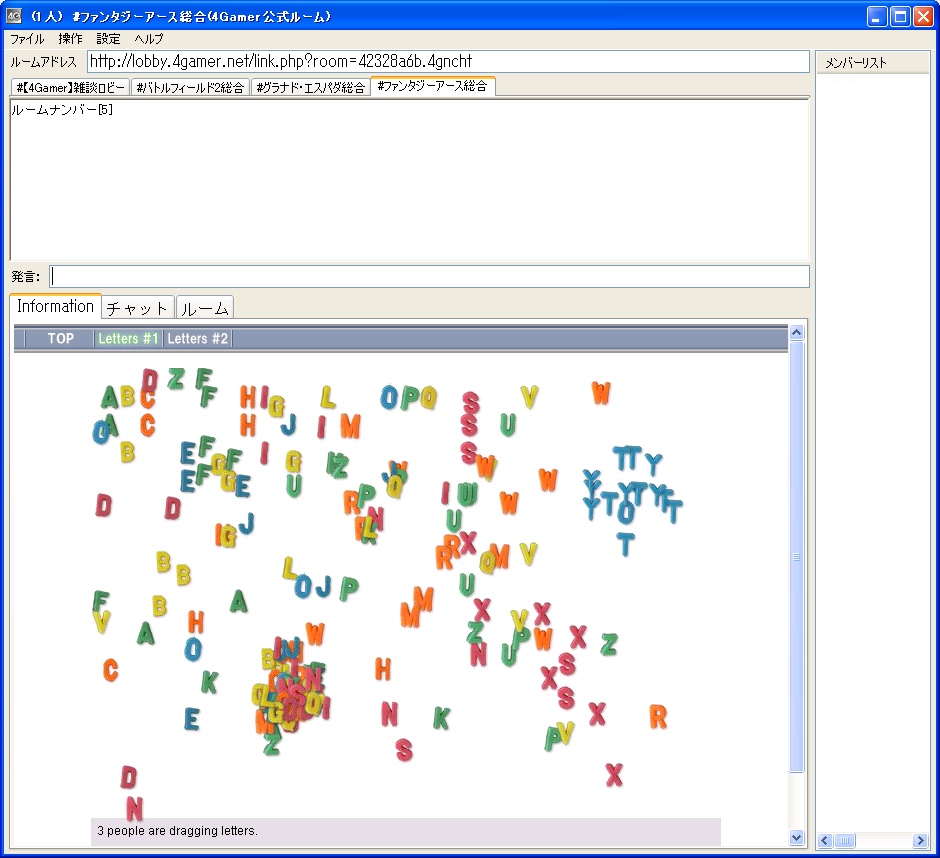Click the 発言 message input field
This screenshot has height=858, width=940.
tap(429, 276)
